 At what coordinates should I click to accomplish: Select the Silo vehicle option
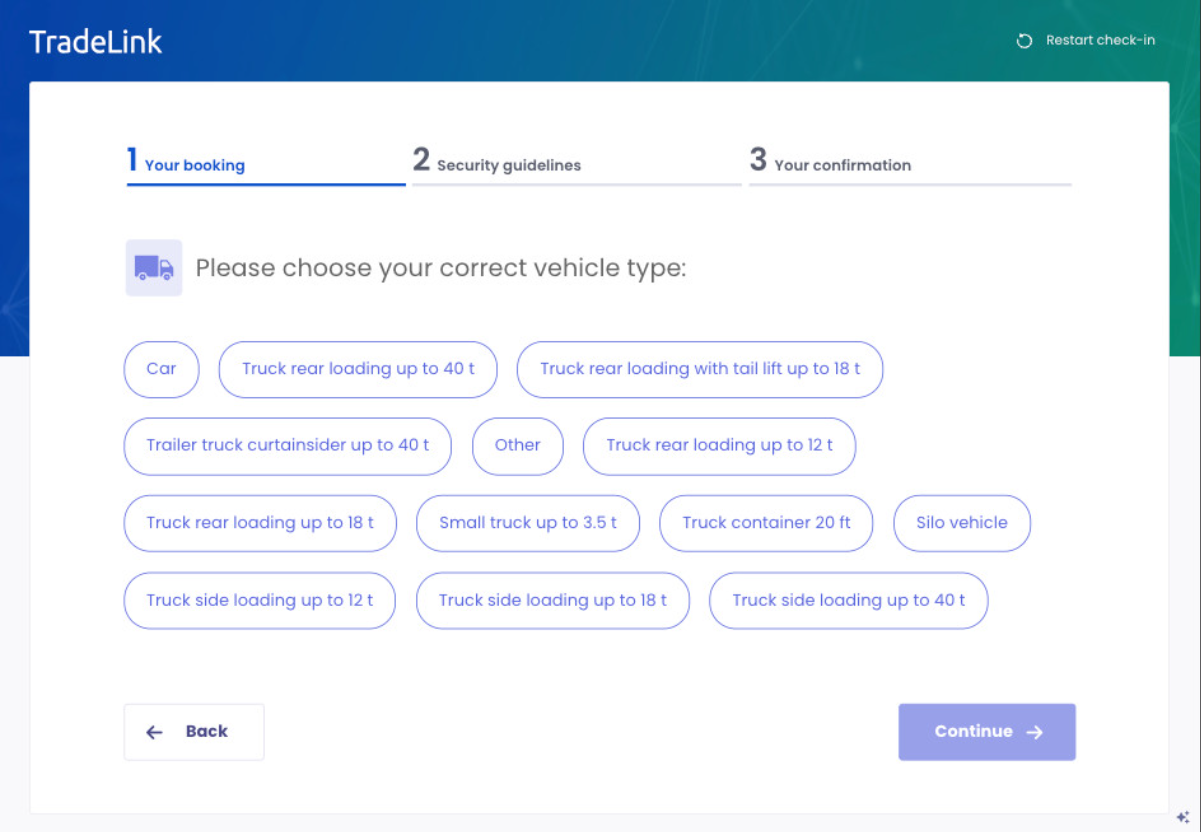click(962, 523)
